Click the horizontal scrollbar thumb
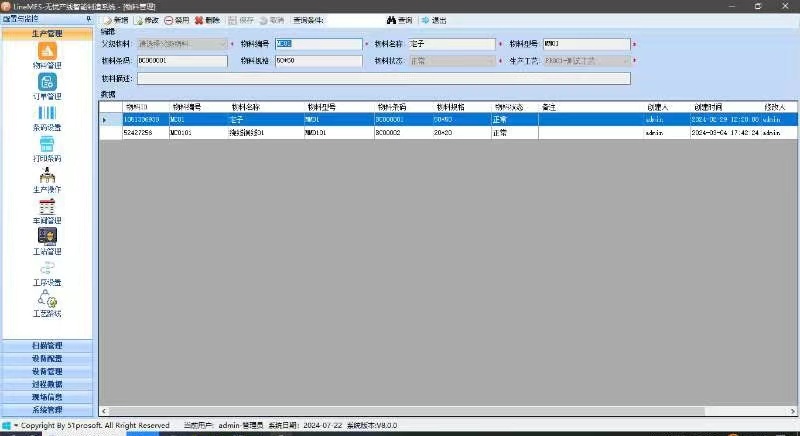Screen dimensions: 800x436 (x=407, y=411)
